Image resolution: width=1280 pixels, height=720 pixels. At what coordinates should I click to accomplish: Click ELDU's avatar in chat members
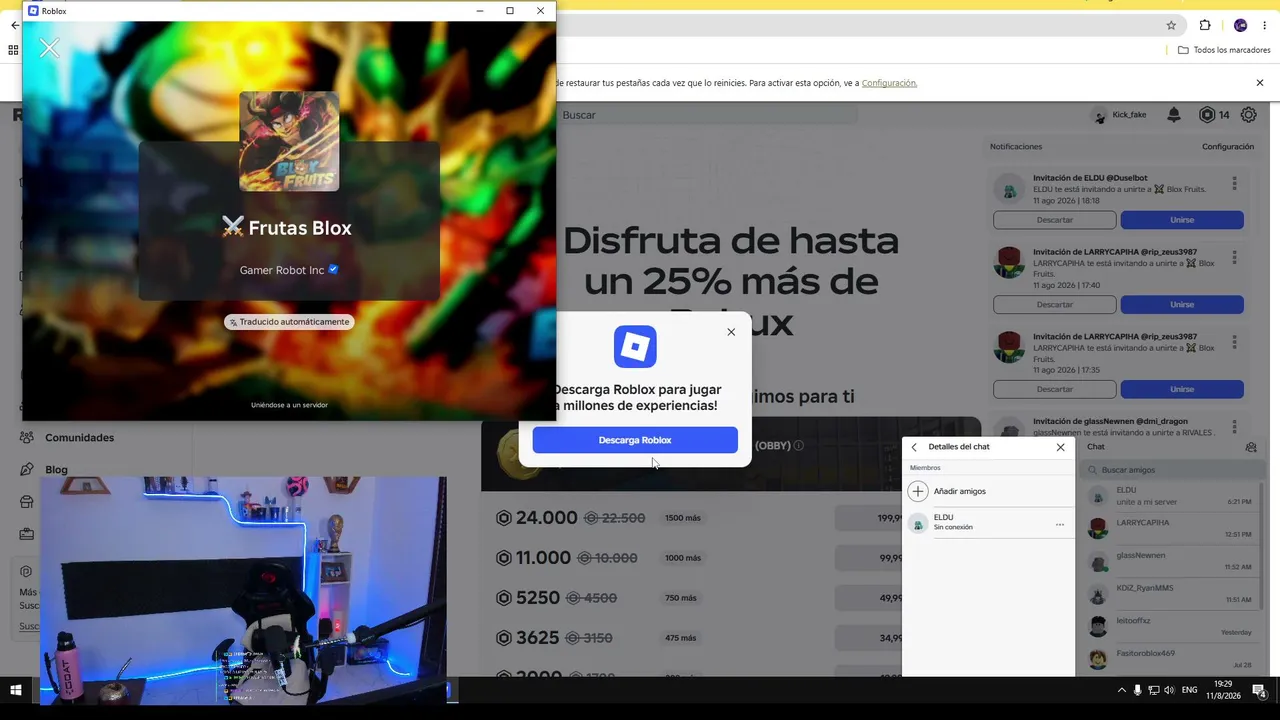click(x=918, y=523)
